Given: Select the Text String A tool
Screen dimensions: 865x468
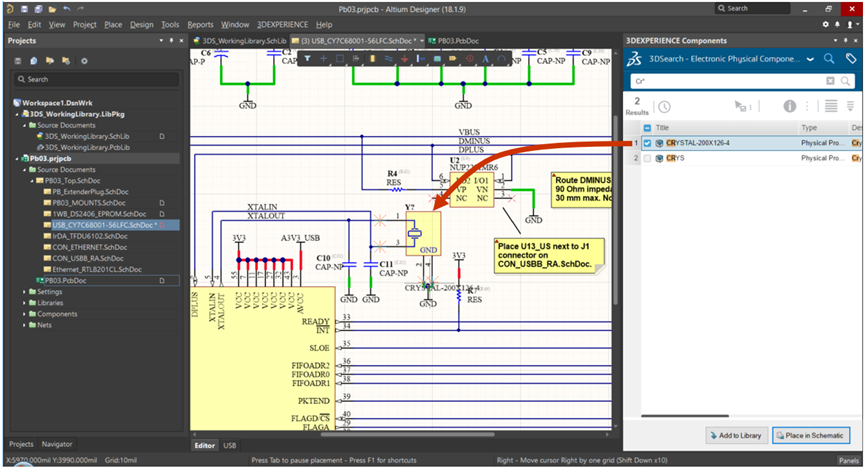Looking at the screenshot, I should pyautogui.click(x=485, y=58).
